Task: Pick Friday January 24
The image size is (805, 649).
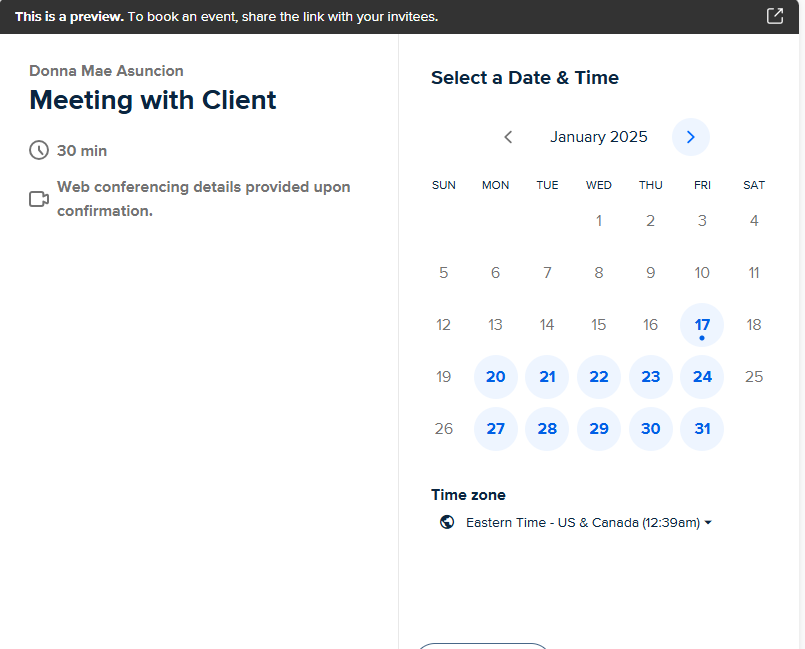Action: [702, 377]
